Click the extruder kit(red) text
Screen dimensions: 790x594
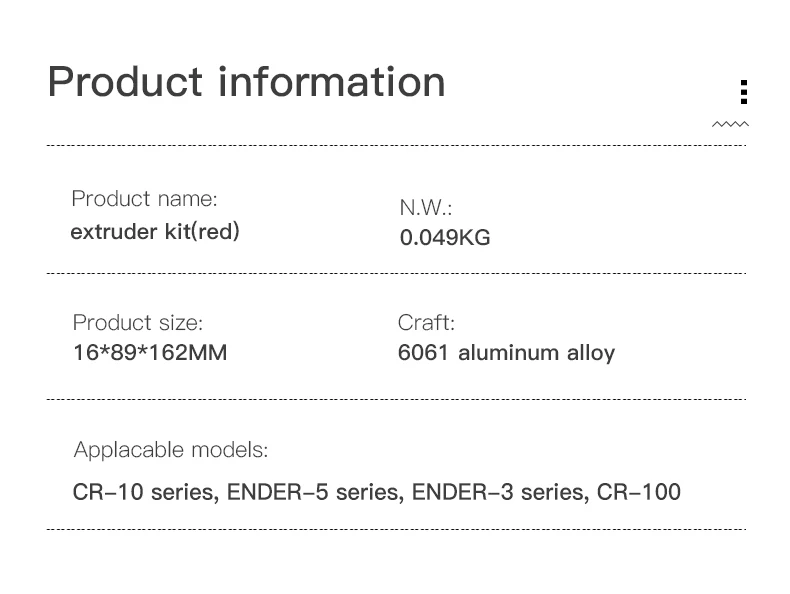155,232
